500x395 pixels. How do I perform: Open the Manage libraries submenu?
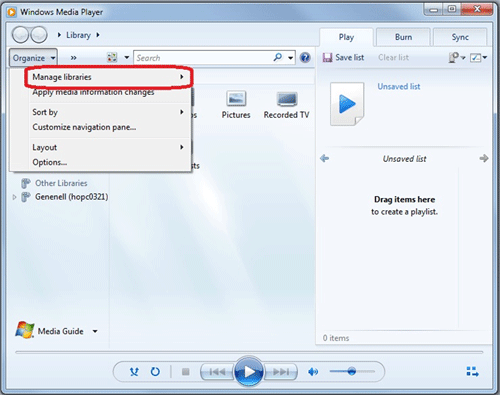pyautogui.click(x=108, y=77)
